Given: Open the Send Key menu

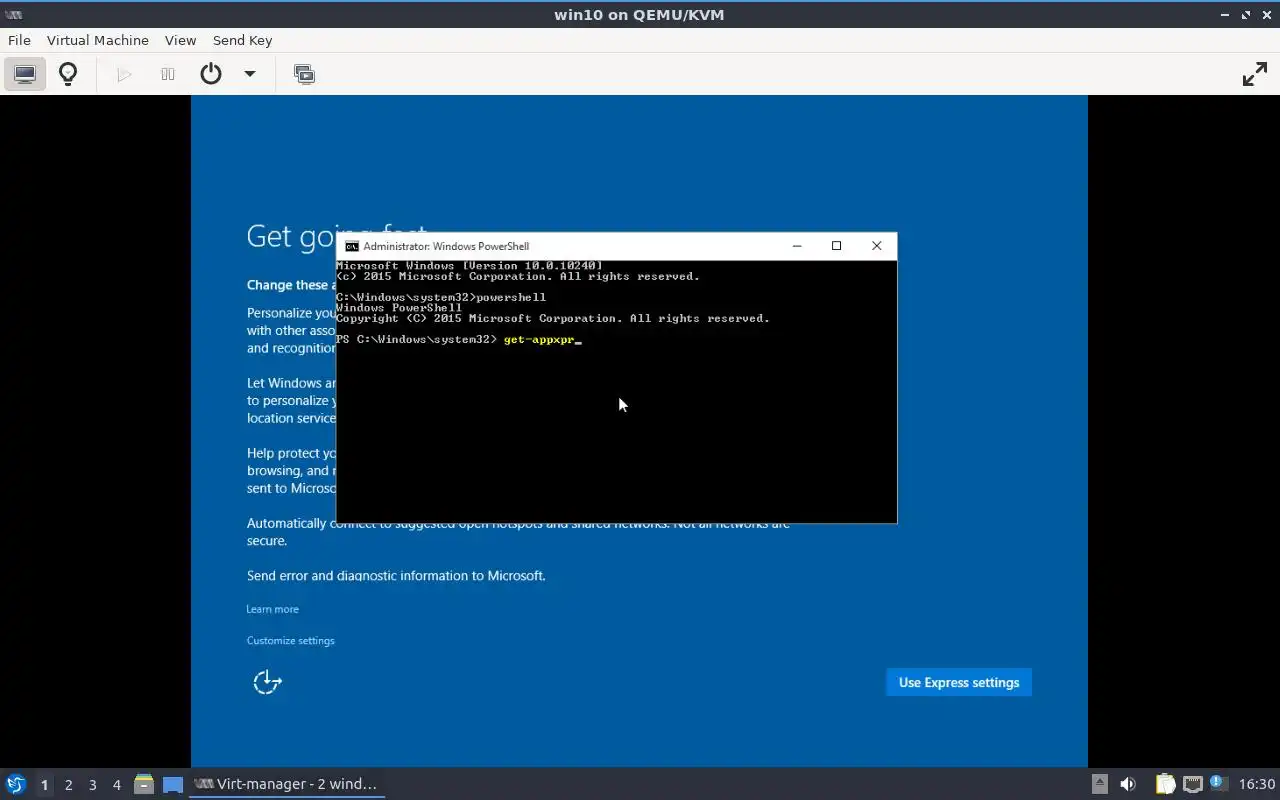Looking at the screenshot, I should click(x=242, y=40).
